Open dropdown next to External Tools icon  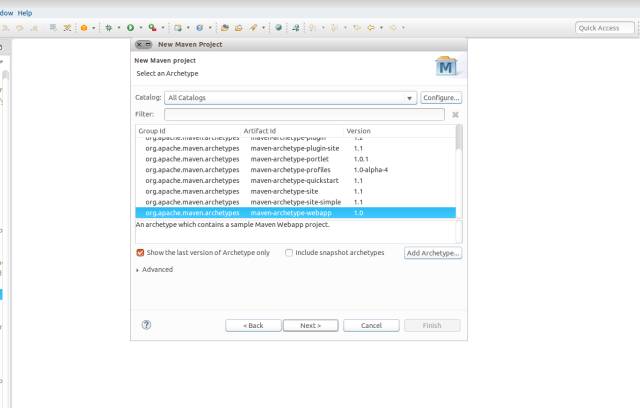[x=163, y=28]
